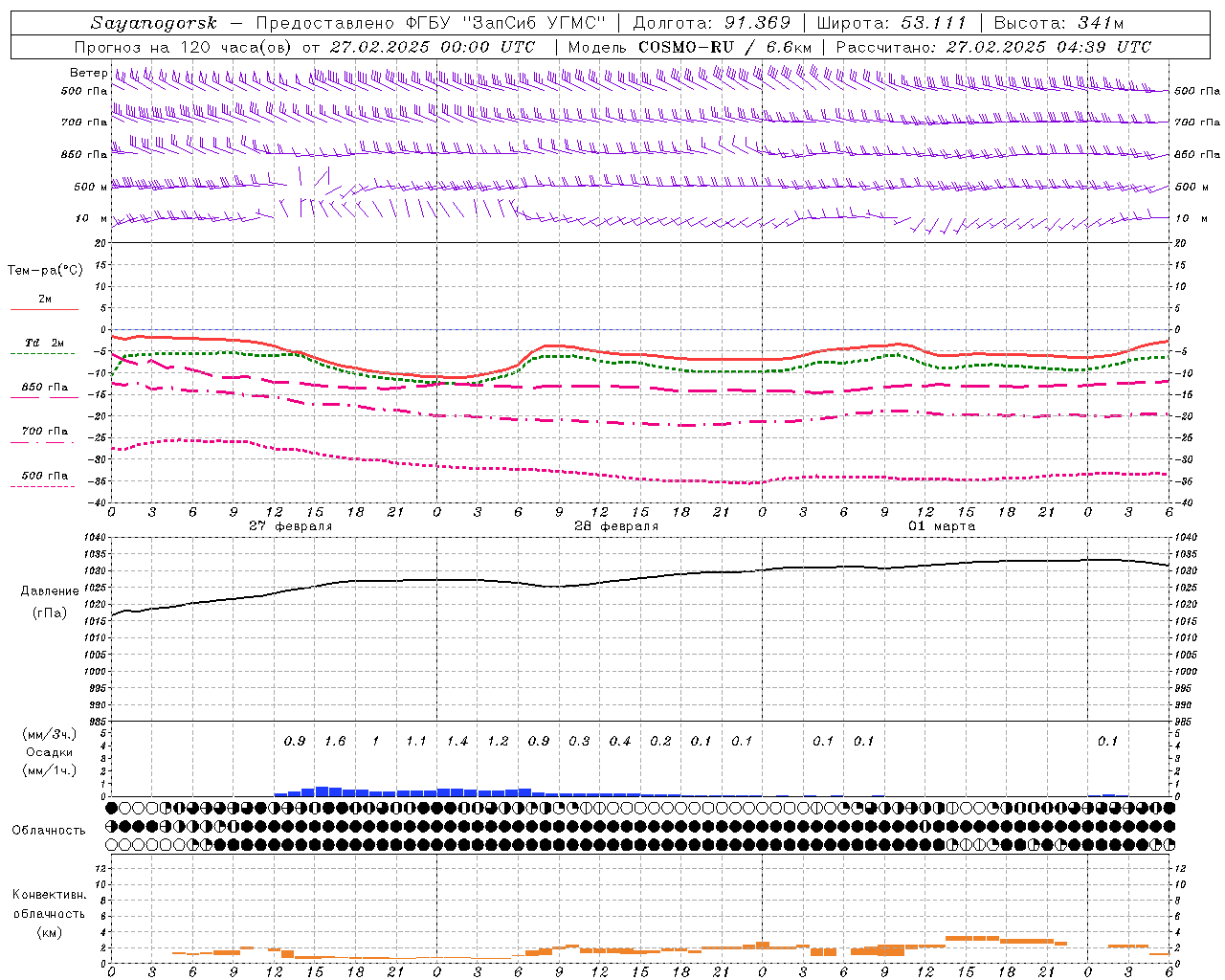The image size is (1225, 980).
Task: Click the 0.3 precipitation value
Action: pos(579,741)
